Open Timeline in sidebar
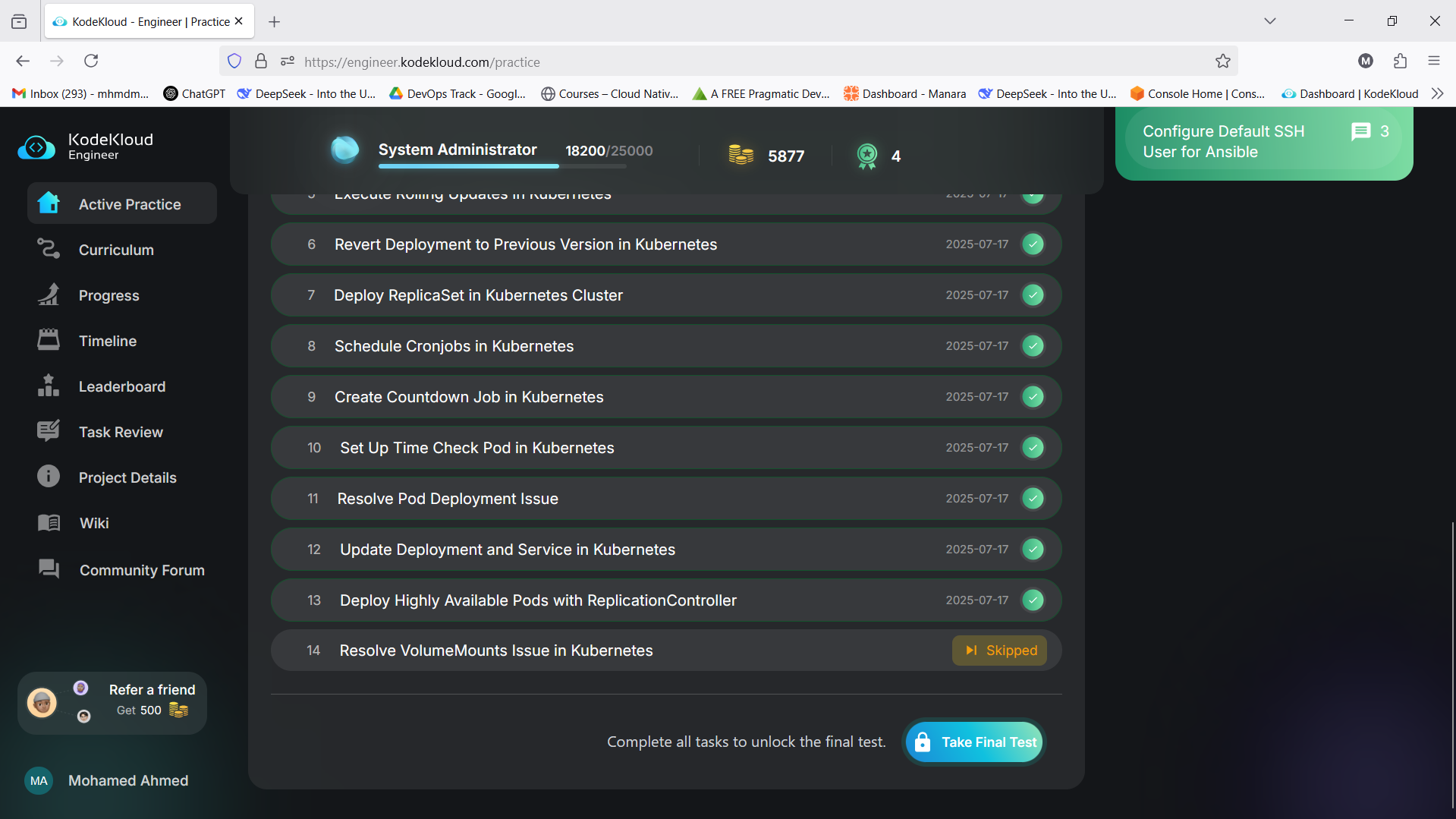 (122, 340)
